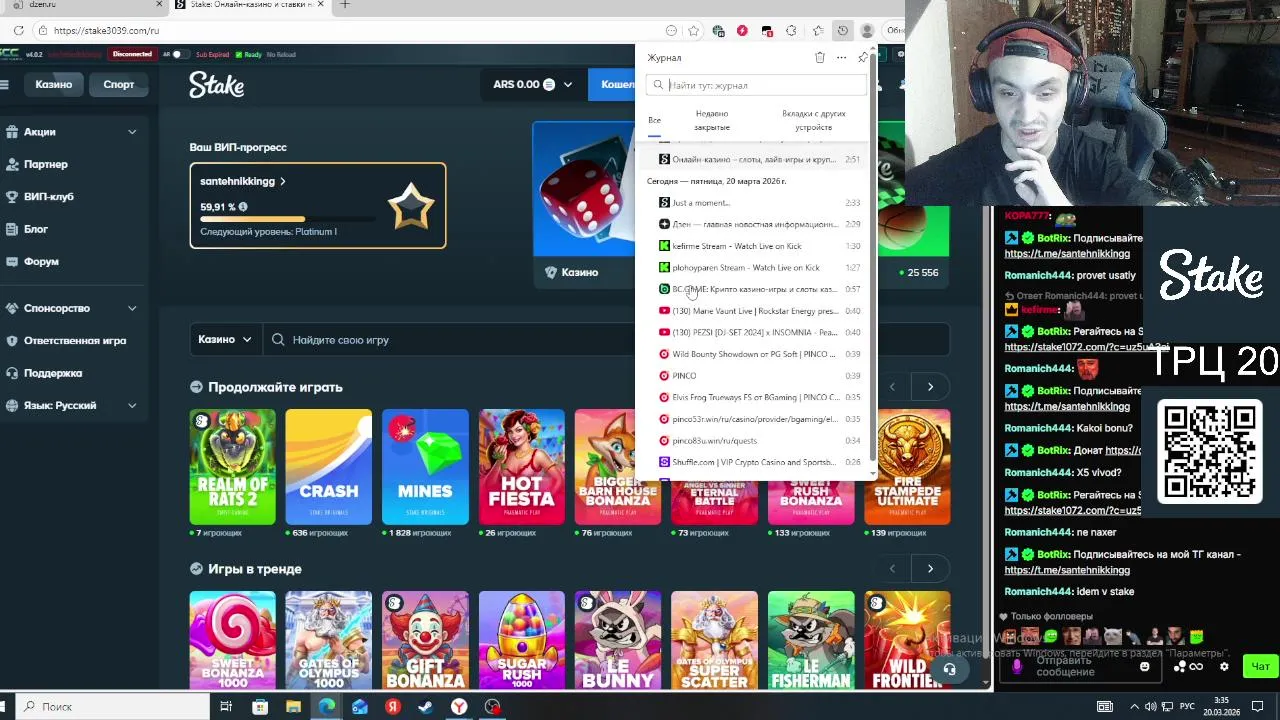Open kefirme Stream history entry

[755, 246]
